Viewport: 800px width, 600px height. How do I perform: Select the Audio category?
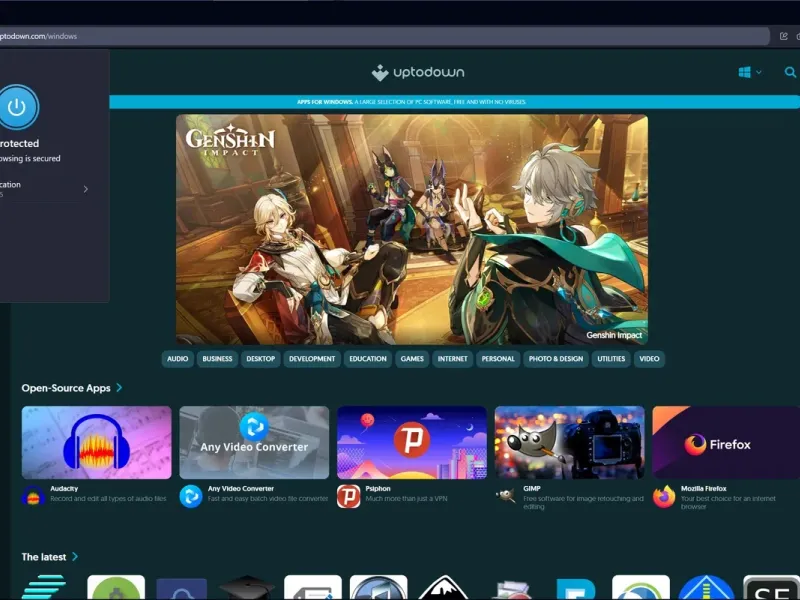(x=178, y=359)
